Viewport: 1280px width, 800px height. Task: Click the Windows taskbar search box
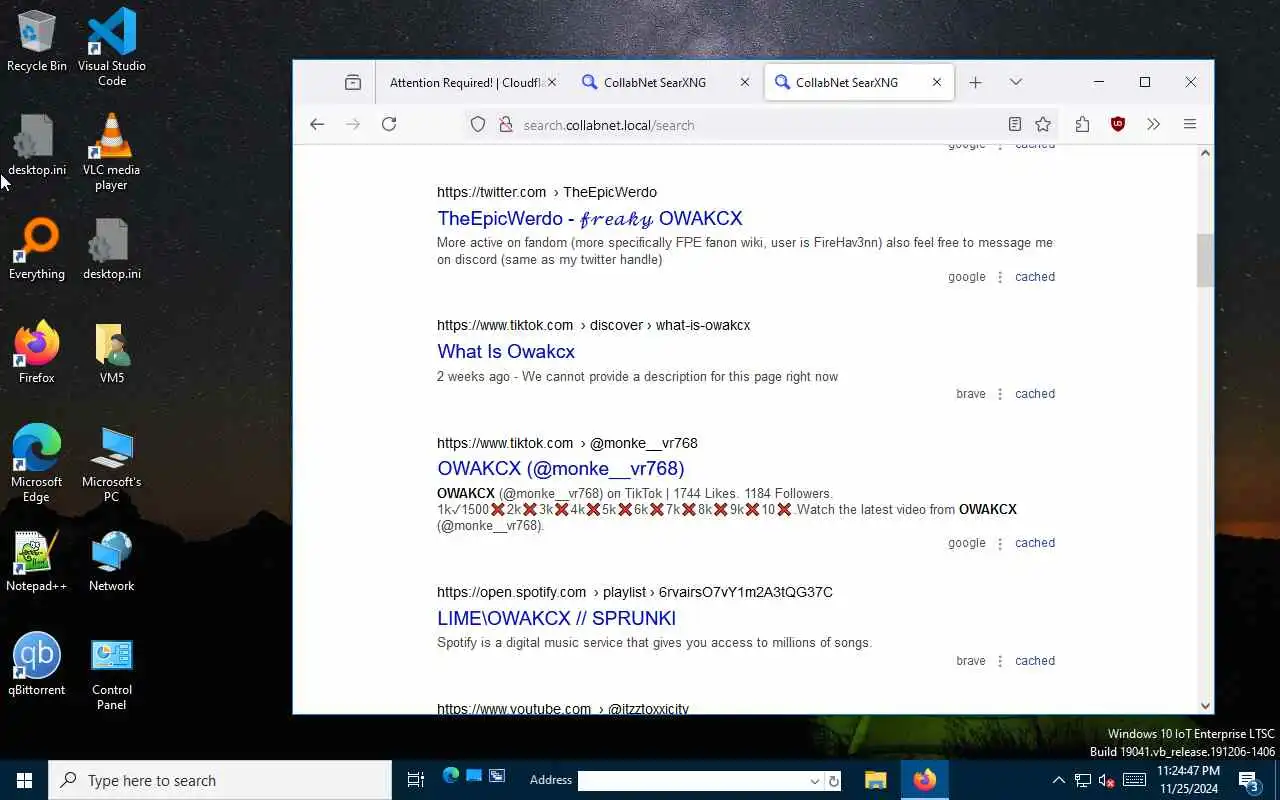220,780
